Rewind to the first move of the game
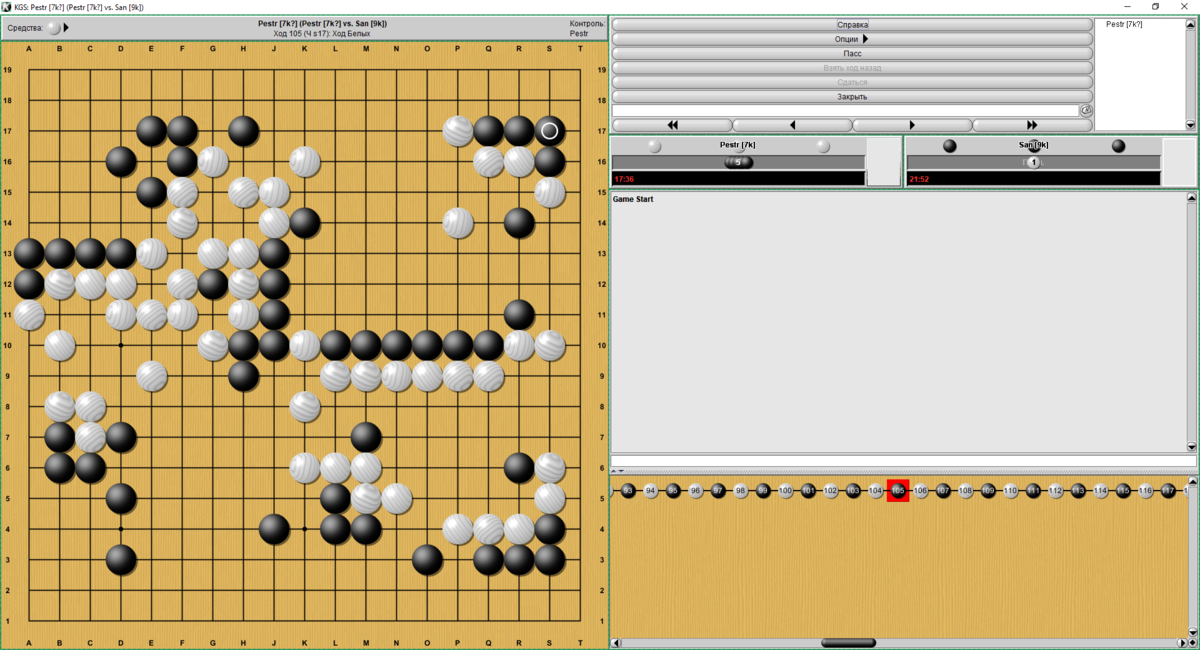The width and height of the screenshot is (1200, 650). point(671,124)
